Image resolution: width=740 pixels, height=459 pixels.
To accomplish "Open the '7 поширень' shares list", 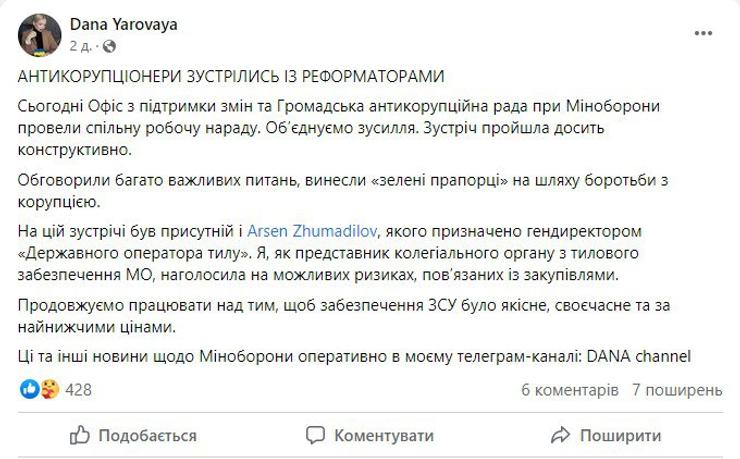I will click(677, 390).
